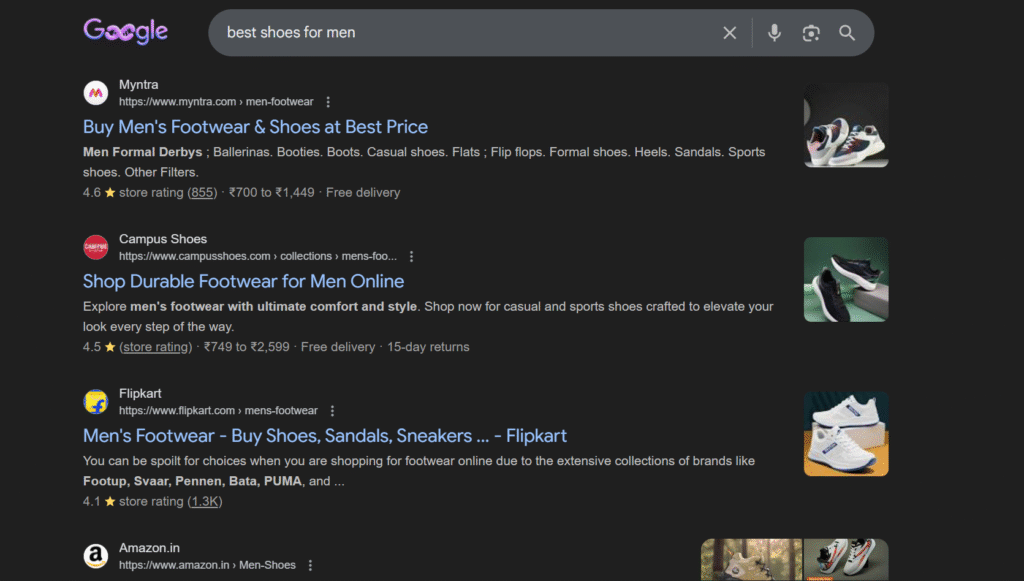Click the Flipkart site favicon
This screenshot has width=1024, height=581.
[x=96, y=402]
